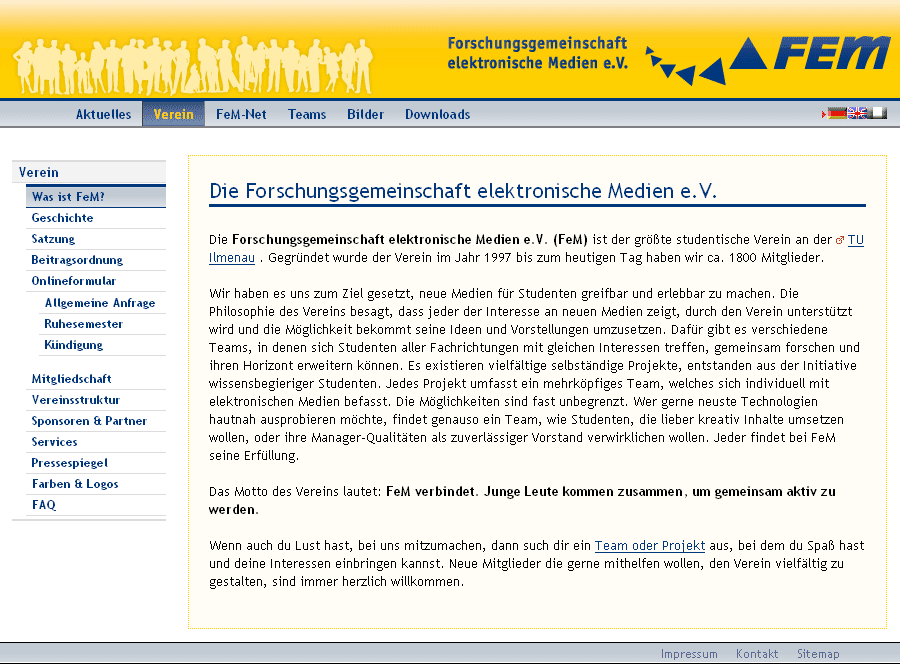Image resolution: width=900 pixels, height=664 pixels.
Task: Open the FeM-Net navigation tab
Action: tap(241, 114)
